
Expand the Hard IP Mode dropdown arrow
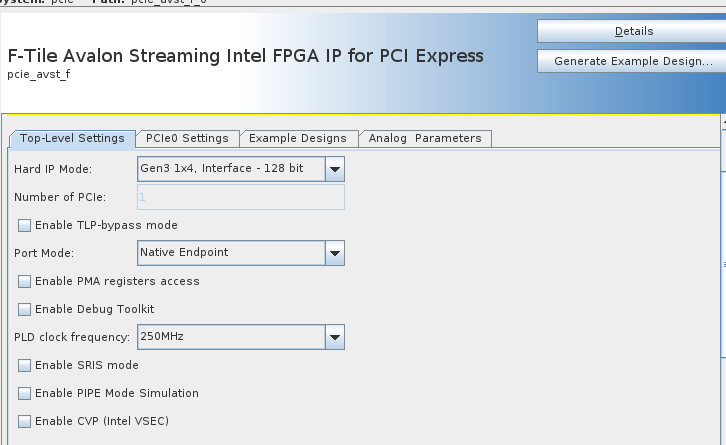click(335, 169)
